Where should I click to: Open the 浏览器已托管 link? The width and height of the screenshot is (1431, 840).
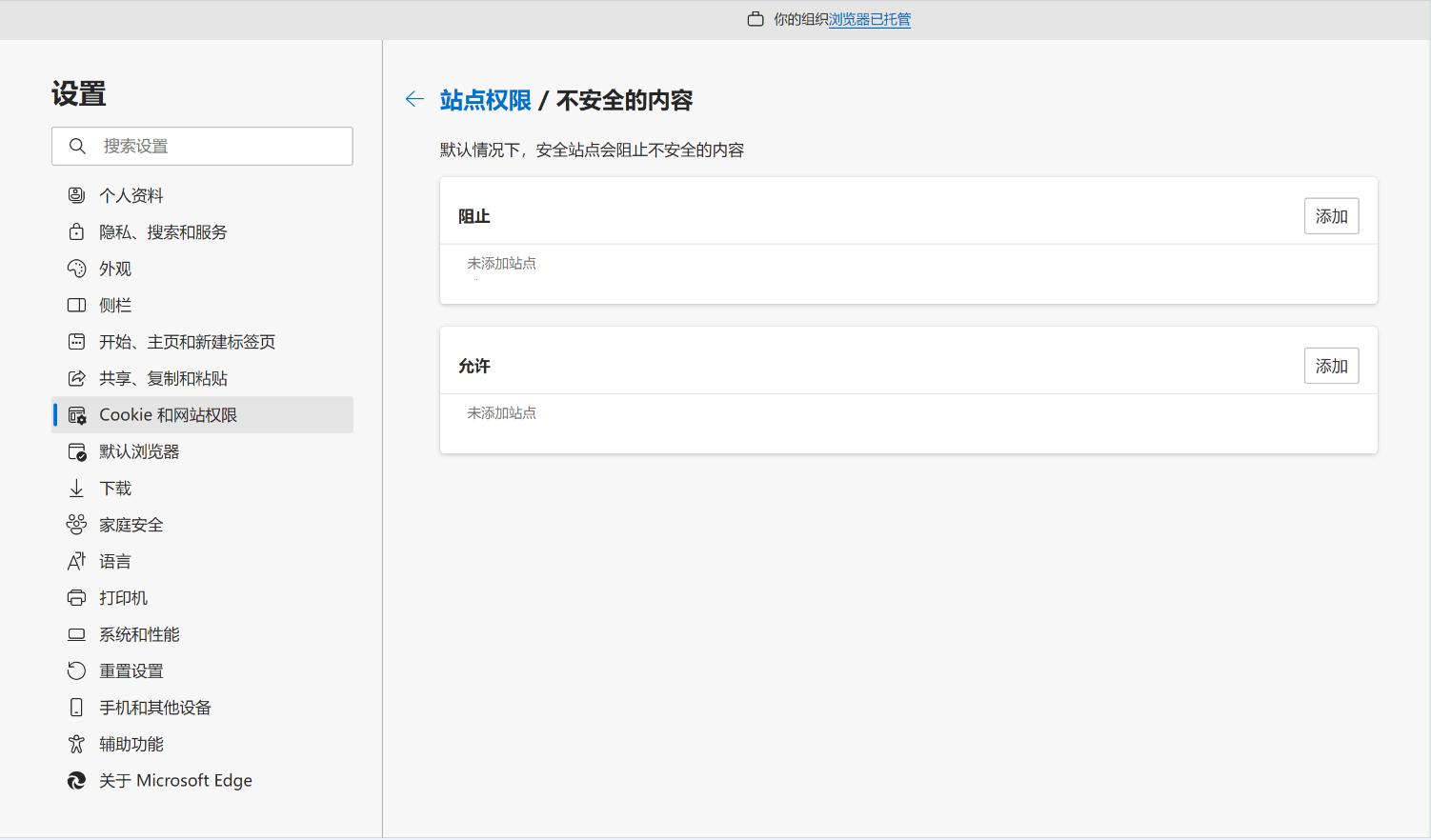[870, 19]
